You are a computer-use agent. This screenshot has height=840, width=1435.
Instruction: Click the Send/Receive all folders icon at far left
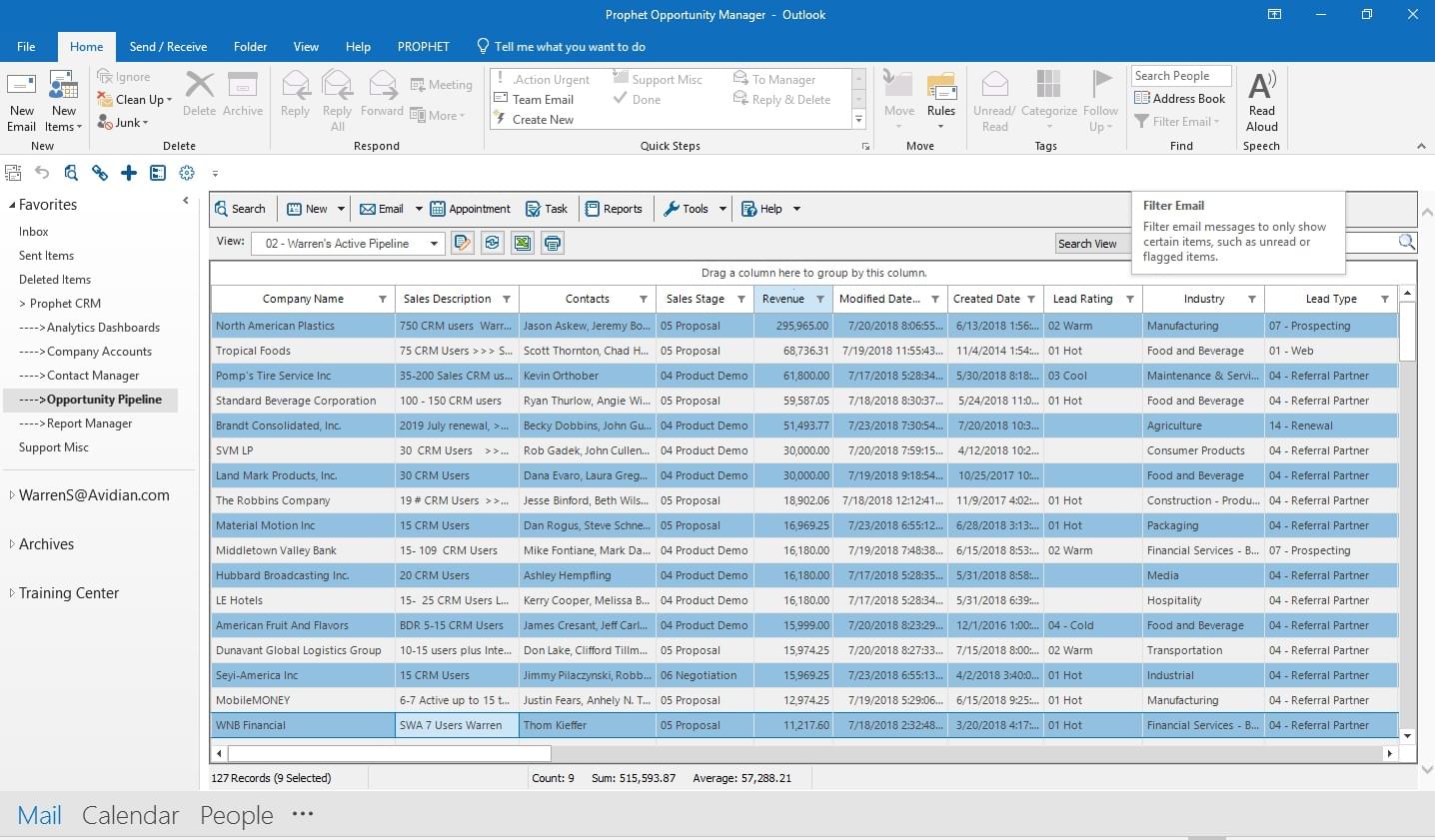13,173
